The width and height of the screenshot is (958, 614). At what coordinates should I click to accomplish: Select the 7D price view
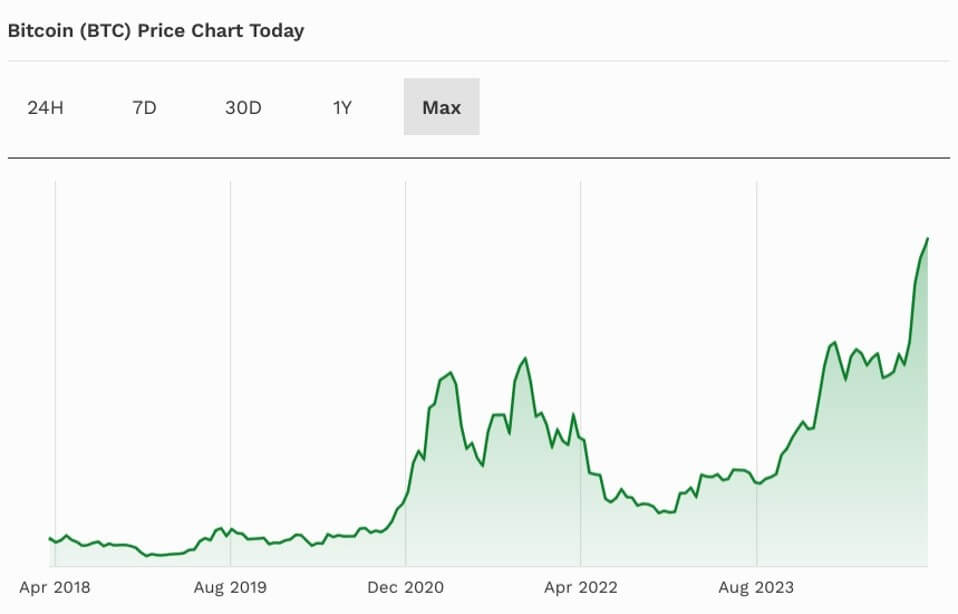coord(143,107)
